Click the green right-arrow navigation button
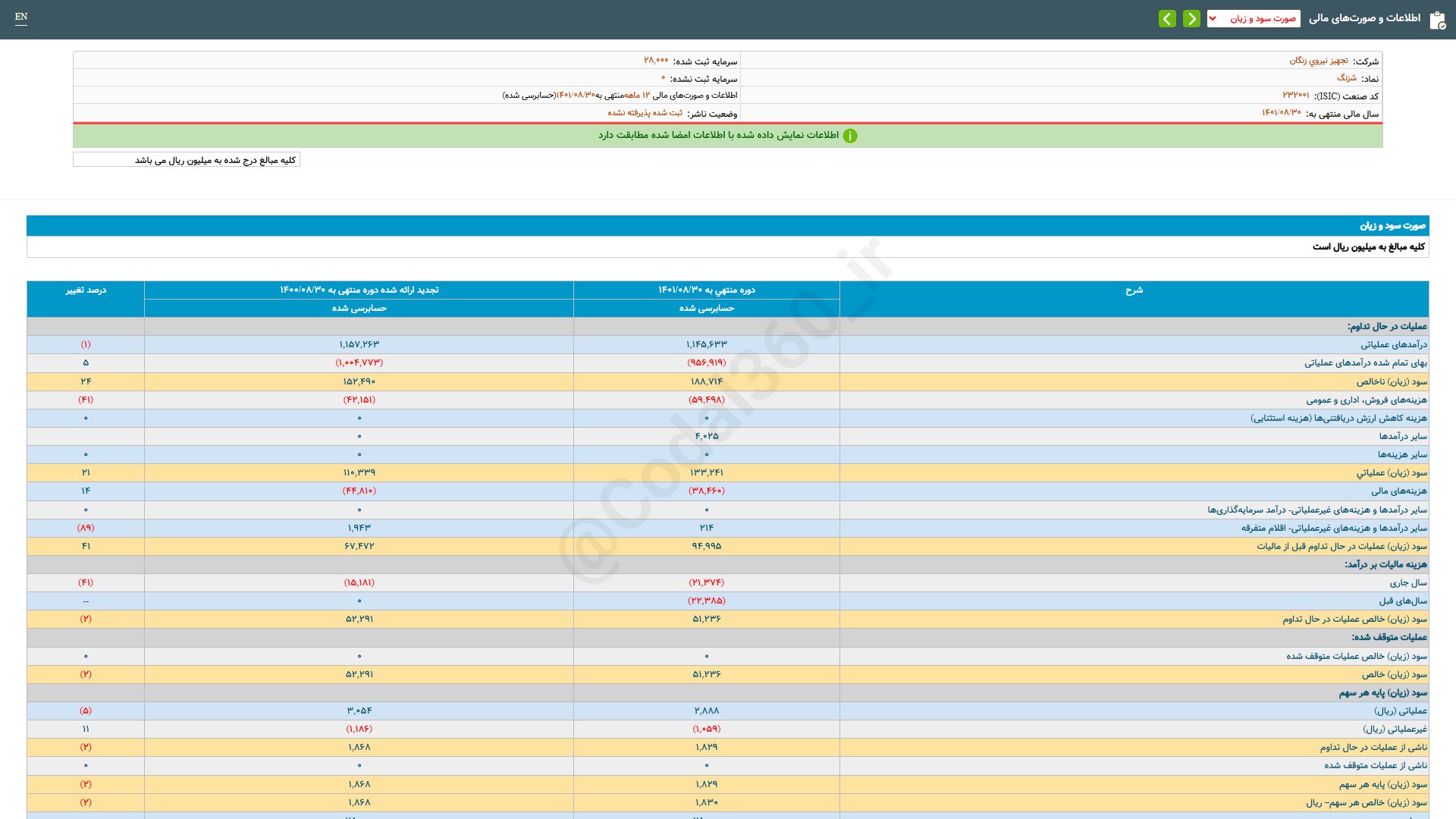The width and height of the screenshot is (1456, 819). [x=1191, y=18]
